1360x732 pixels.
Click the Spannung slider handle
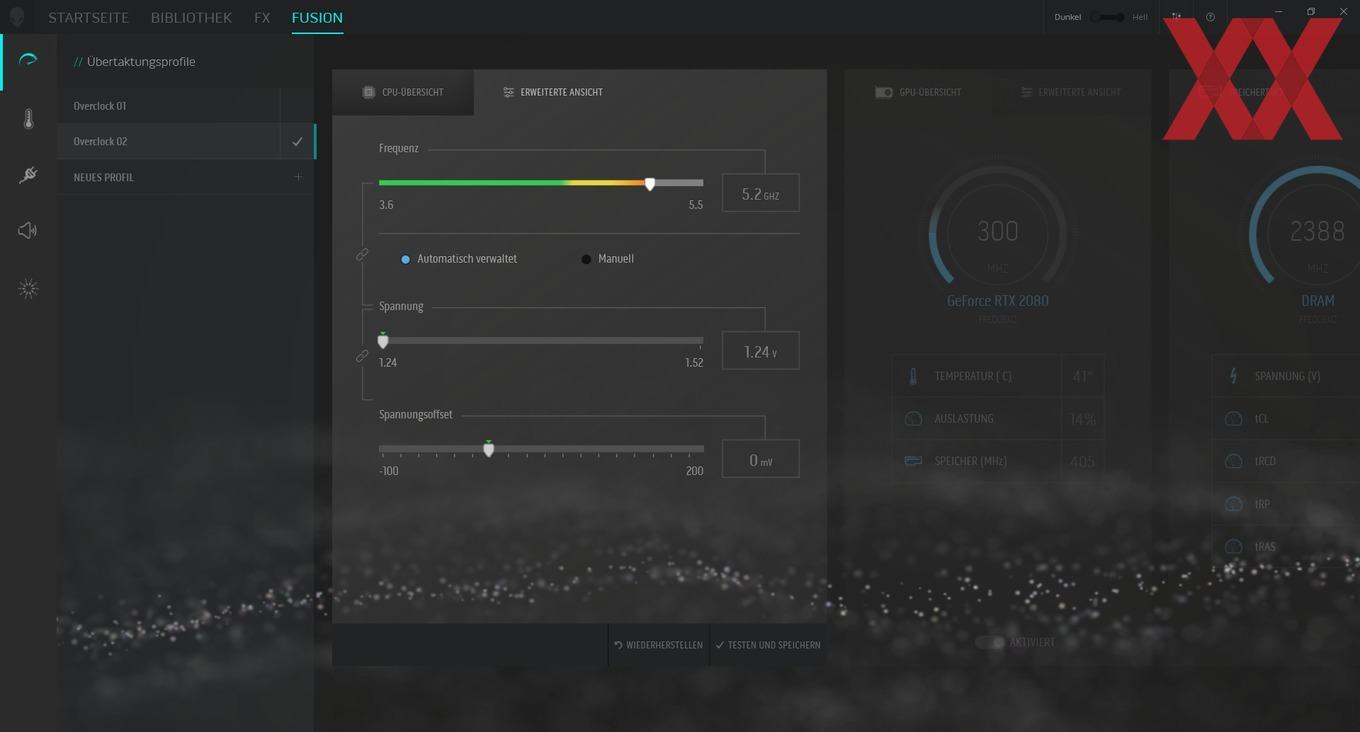click(x=383, y=341)
